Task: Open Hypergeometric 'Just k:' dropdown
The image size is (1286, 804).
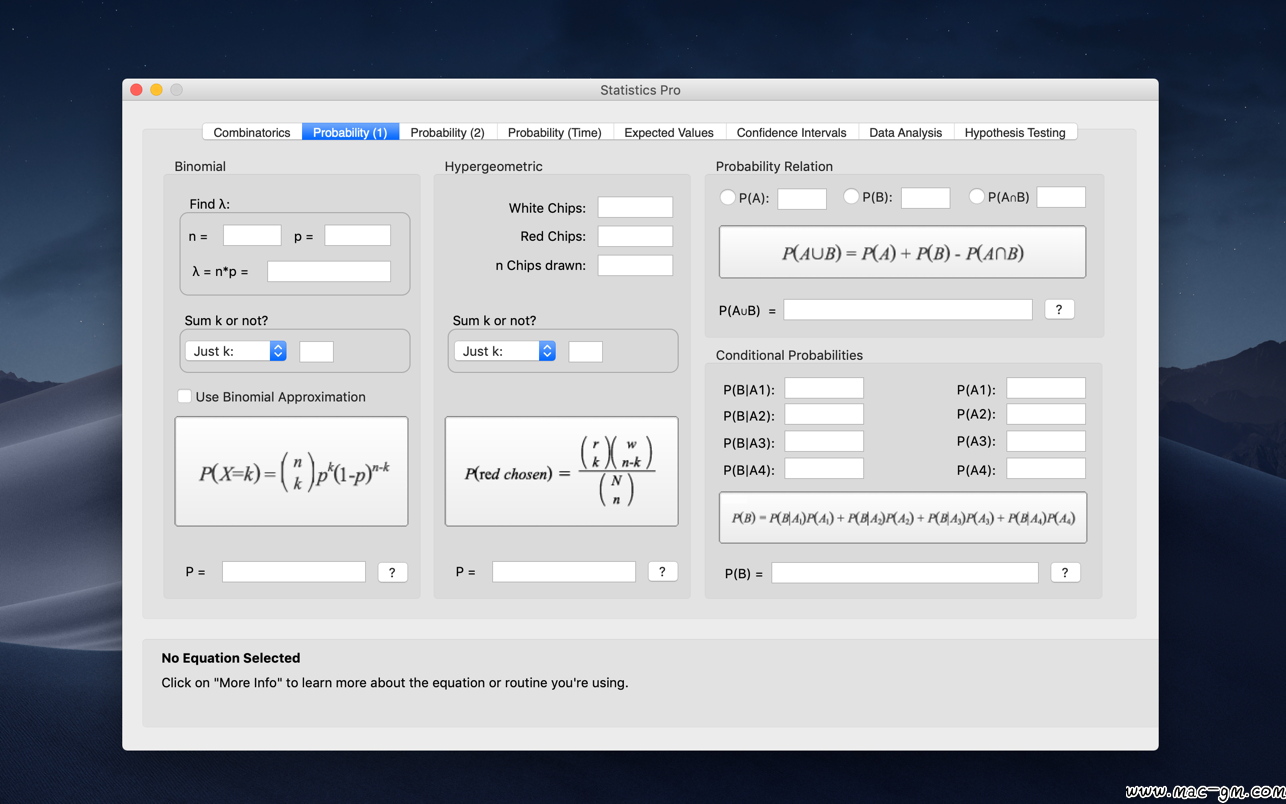Action: click(505, 351)
